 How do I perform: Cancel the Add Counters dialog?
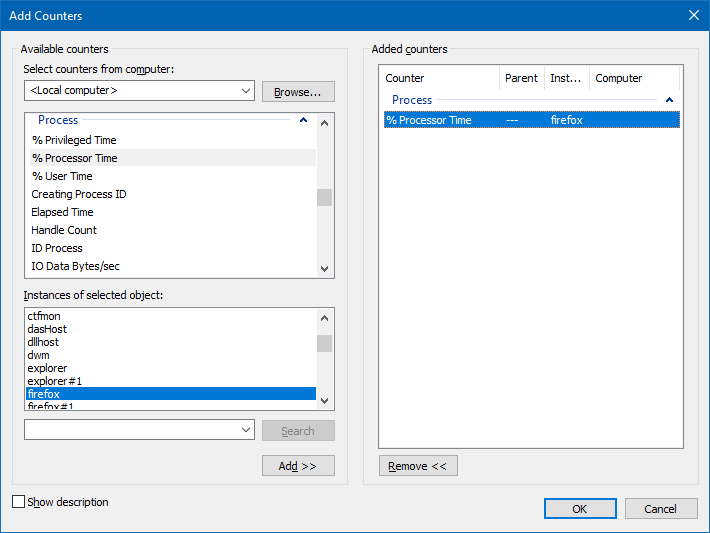(661, 509)
